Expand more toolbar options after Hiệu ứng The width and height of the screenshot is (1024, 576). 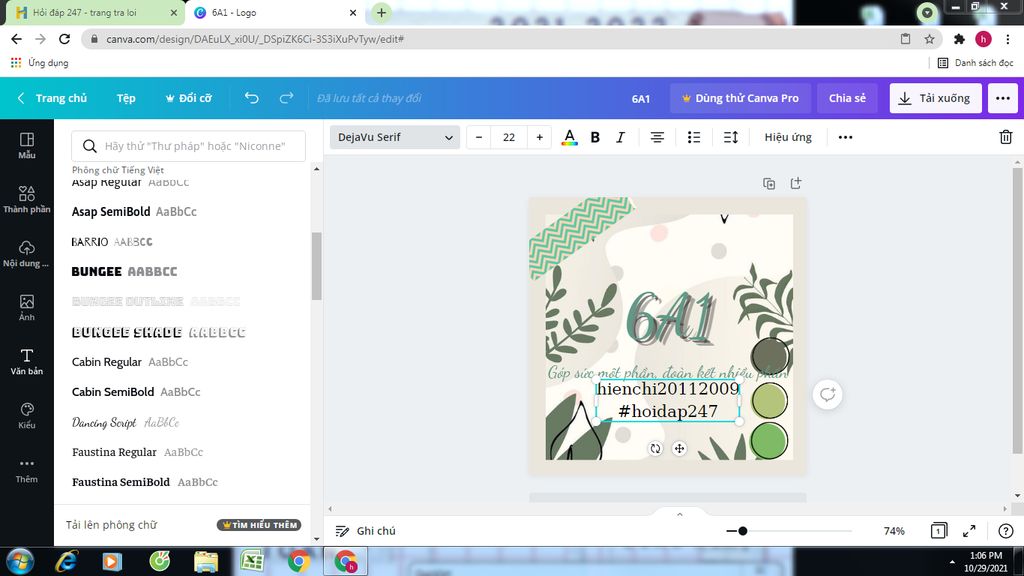point(845,137)
